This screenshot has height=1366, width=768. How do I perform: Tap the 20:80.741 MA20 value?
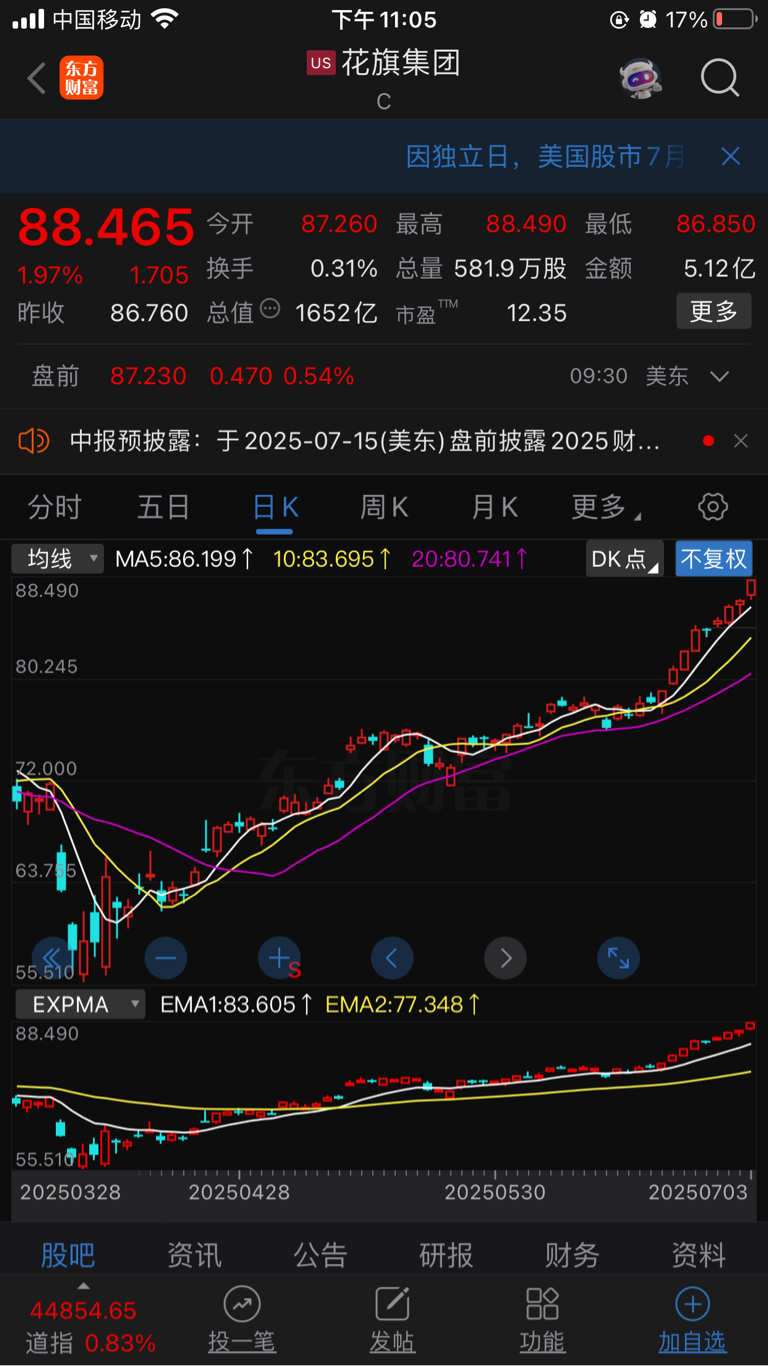tap(471, 558)
